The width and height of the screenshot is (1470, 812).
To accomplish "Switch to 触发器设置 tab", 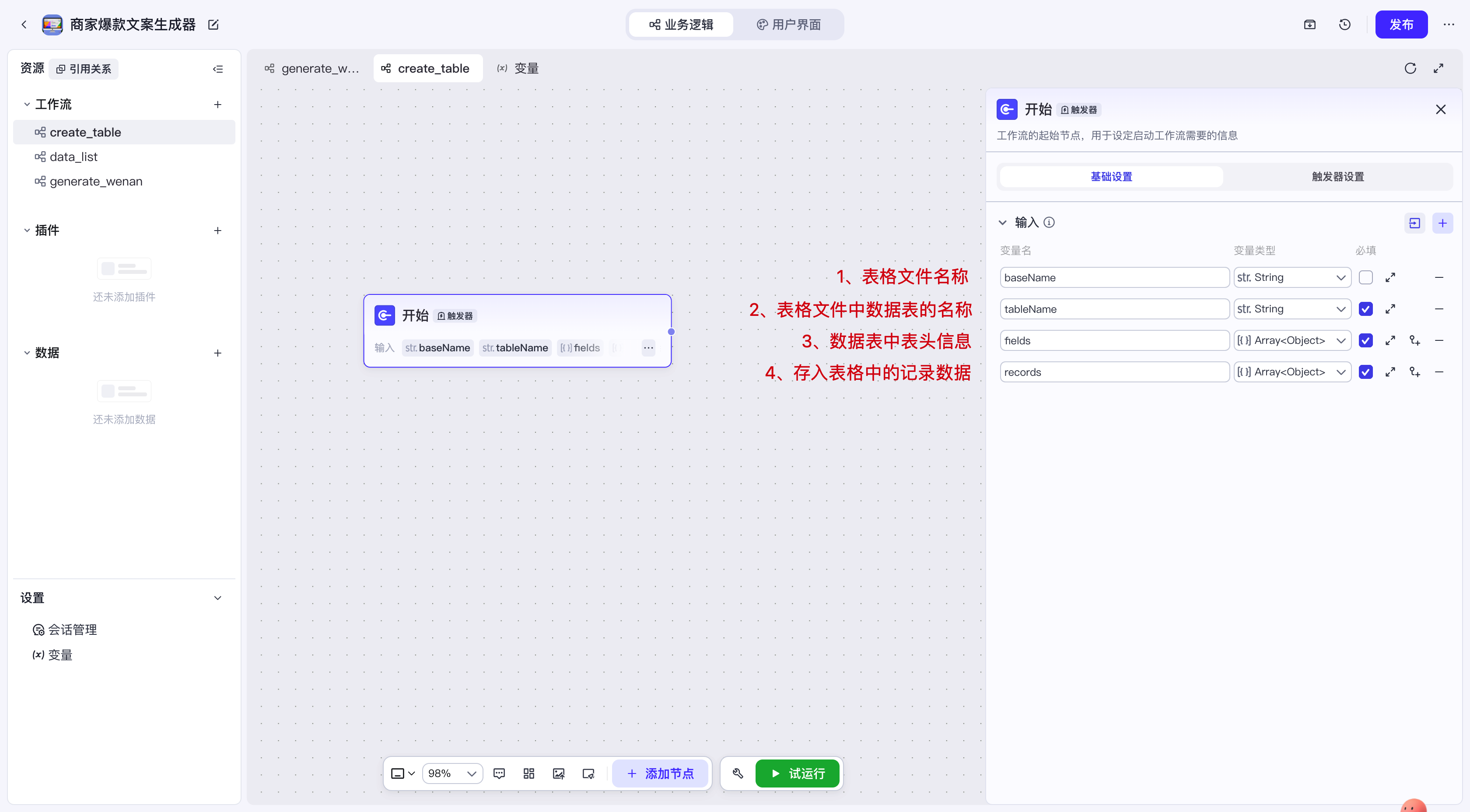I will [x=1337, y=177].
